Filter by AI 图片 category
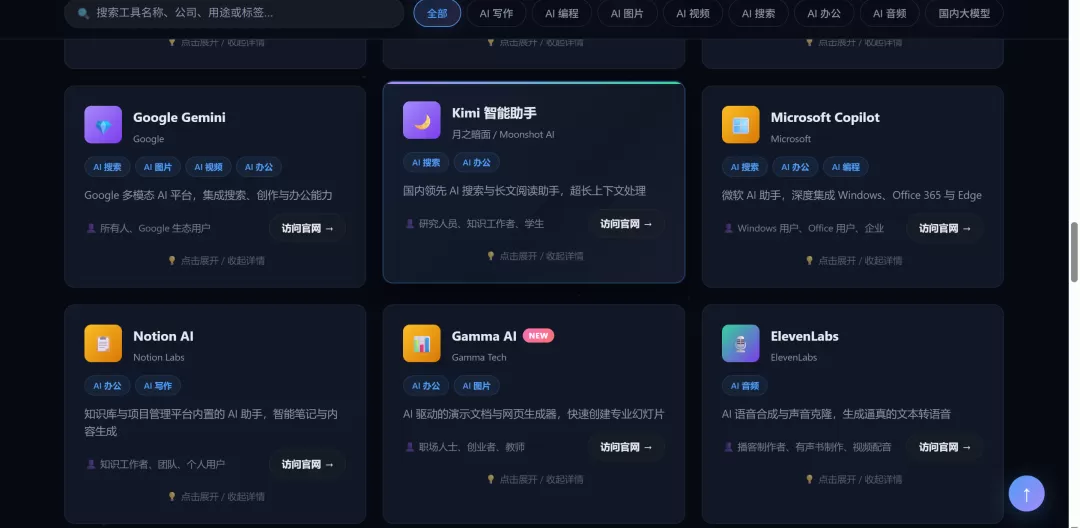The height and width of the screenshot is (528, 1080). point(627,13)
